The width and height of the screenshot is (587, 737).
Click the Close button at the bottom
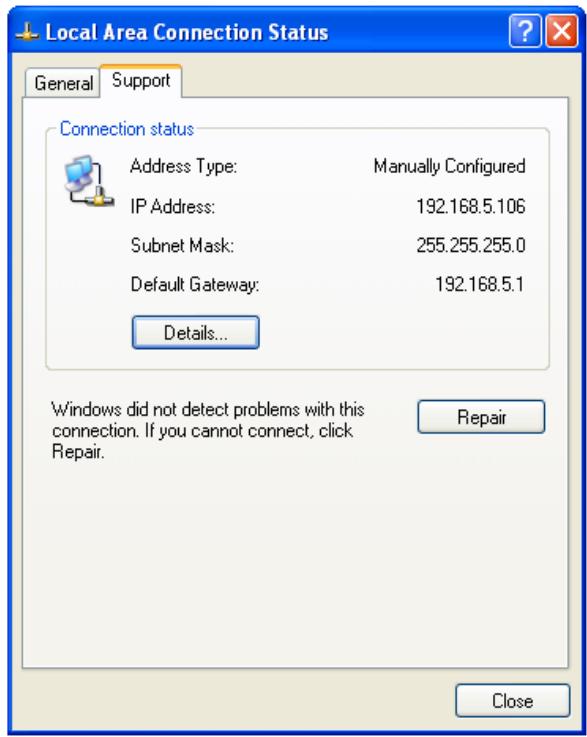(512, 701)
